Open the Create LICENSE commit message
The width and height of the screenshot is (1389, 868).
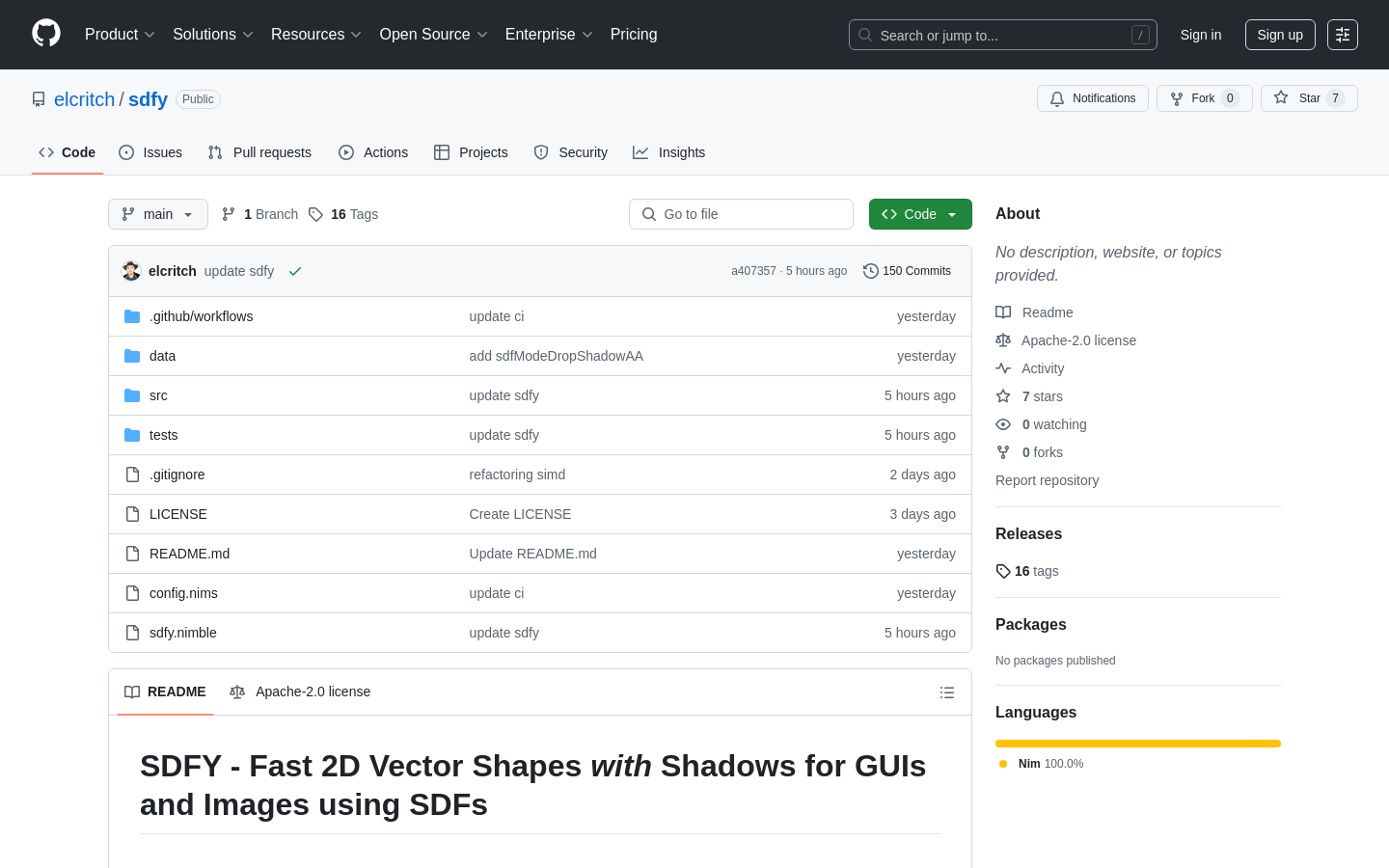click(520, 514)
